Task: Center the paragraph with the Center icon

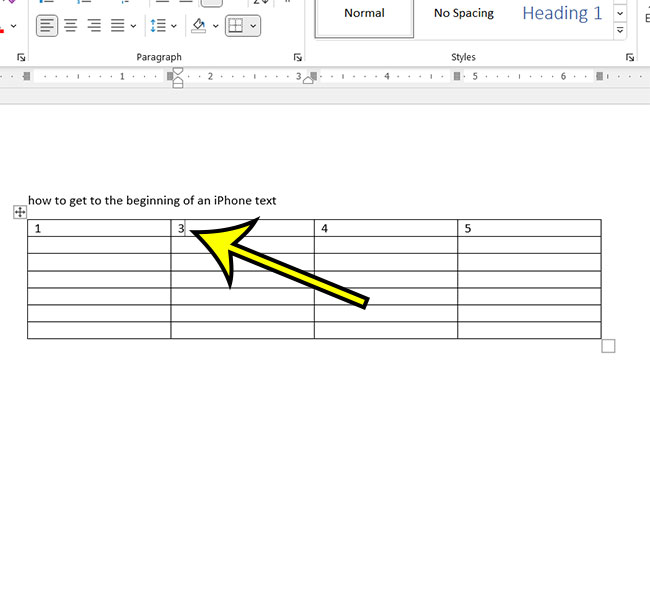Action: tap(70, 26)
